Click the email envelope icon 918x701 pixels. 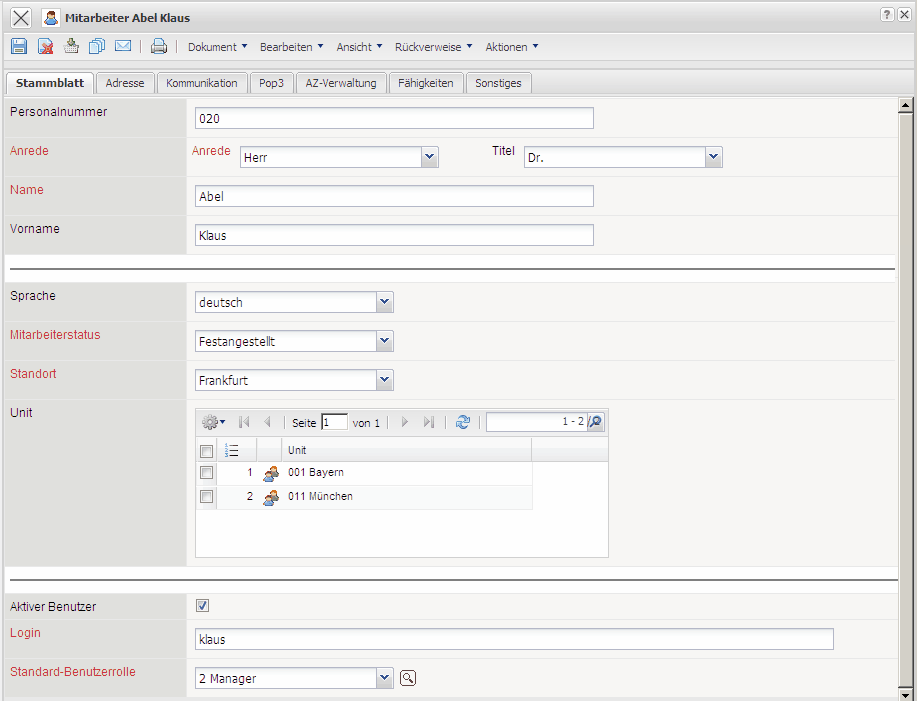click(123, 46)
